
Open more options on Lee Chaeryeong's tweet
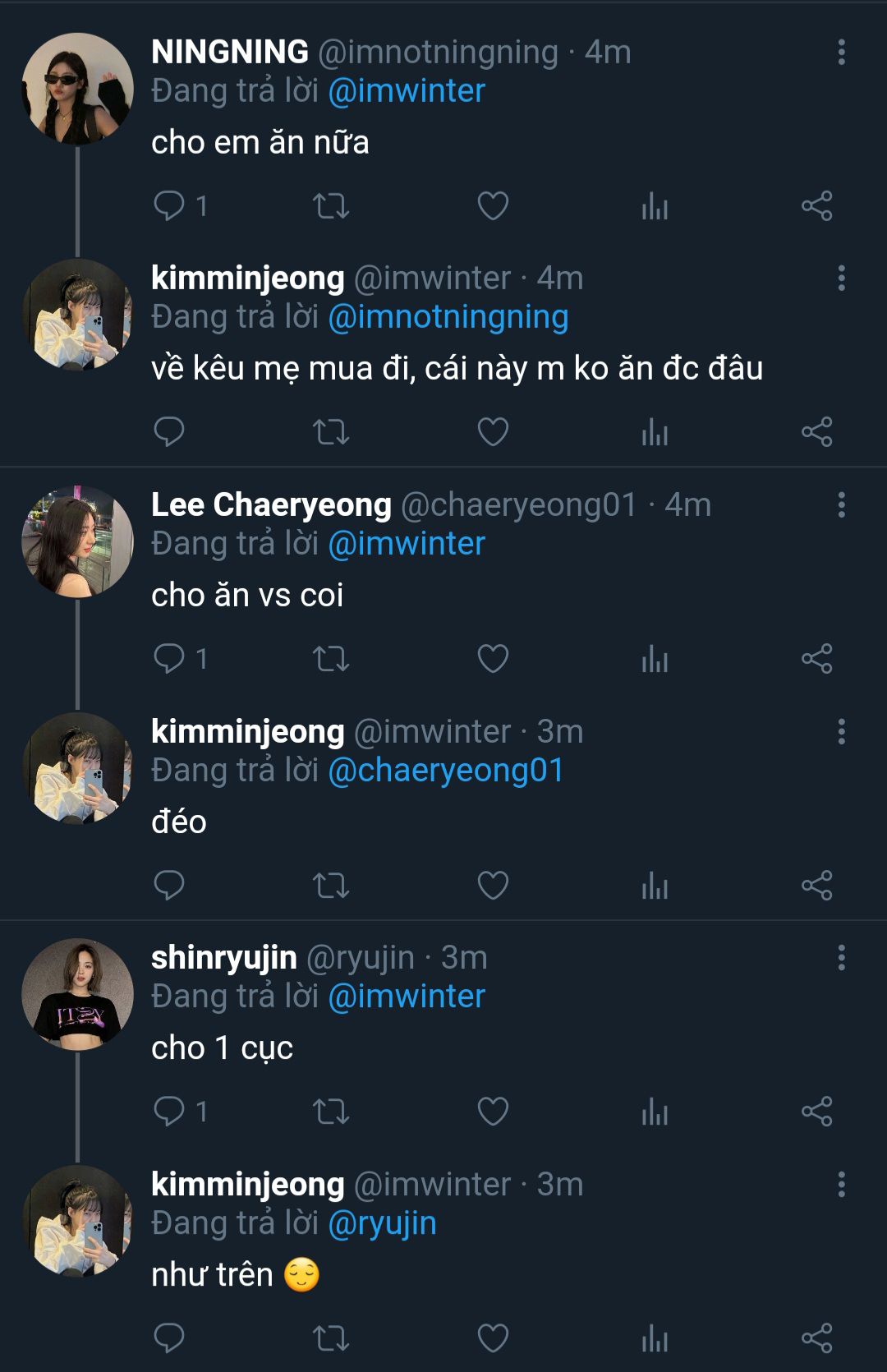841,504
